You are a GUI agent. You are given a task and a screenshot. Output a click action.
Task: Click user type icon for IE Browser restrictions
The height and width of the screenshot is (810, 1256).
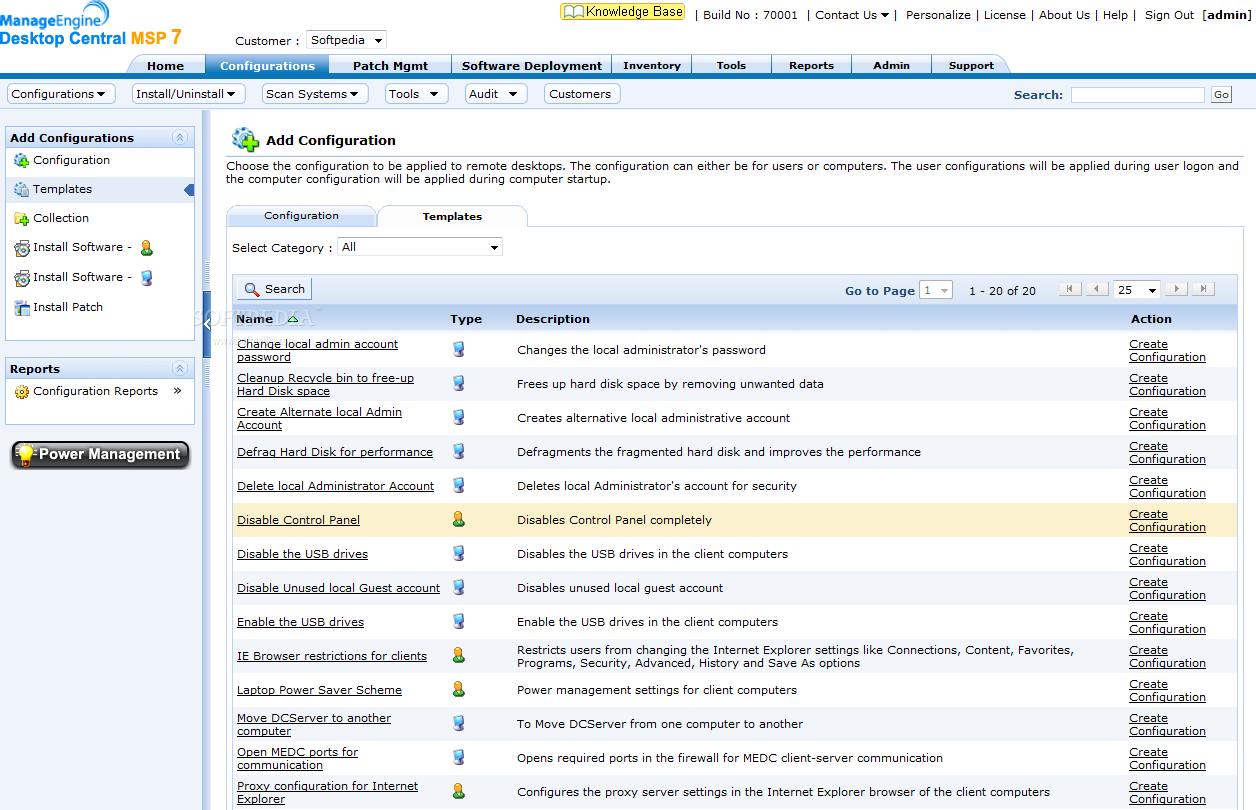tap(459, 656)
